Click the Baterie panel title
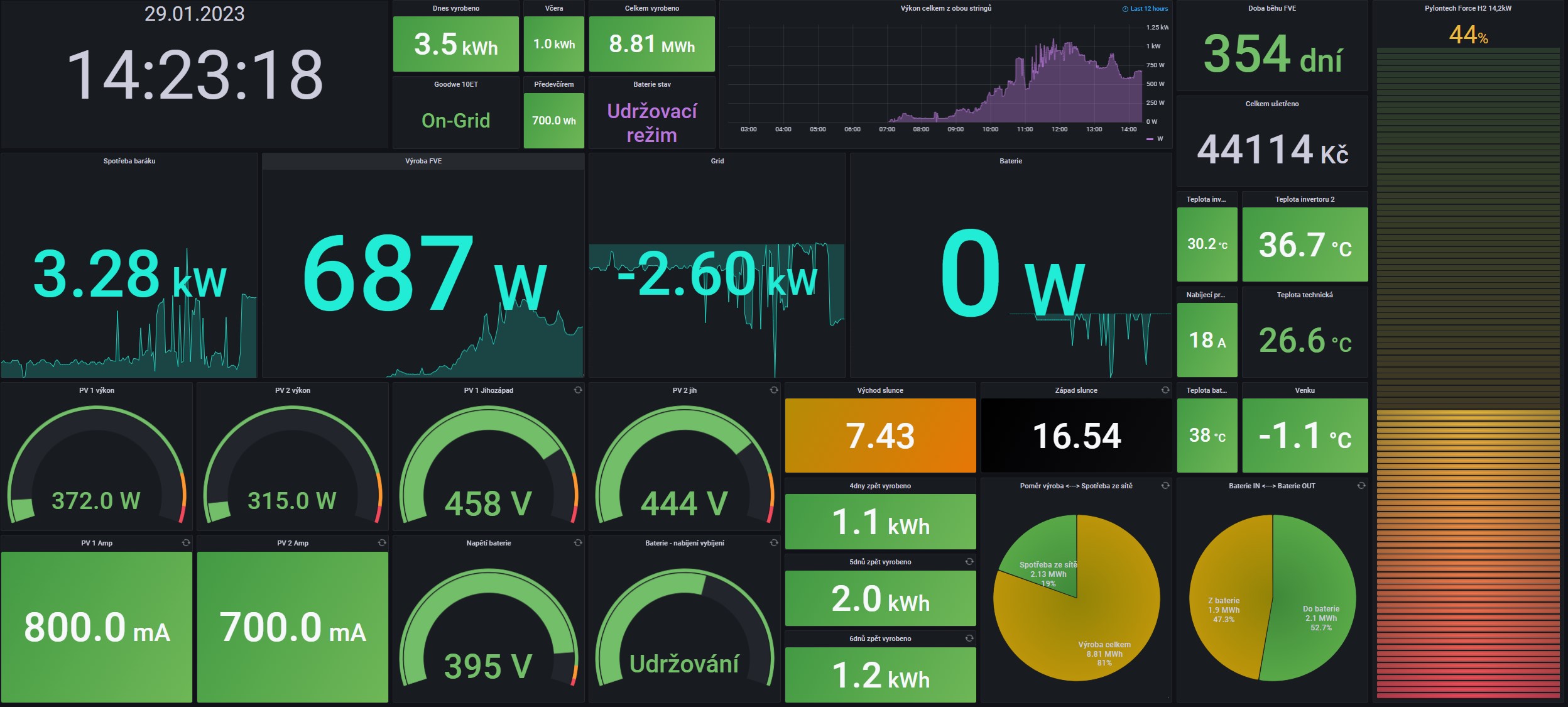This screenshot has width=1568, height=707. point(1010,161)
